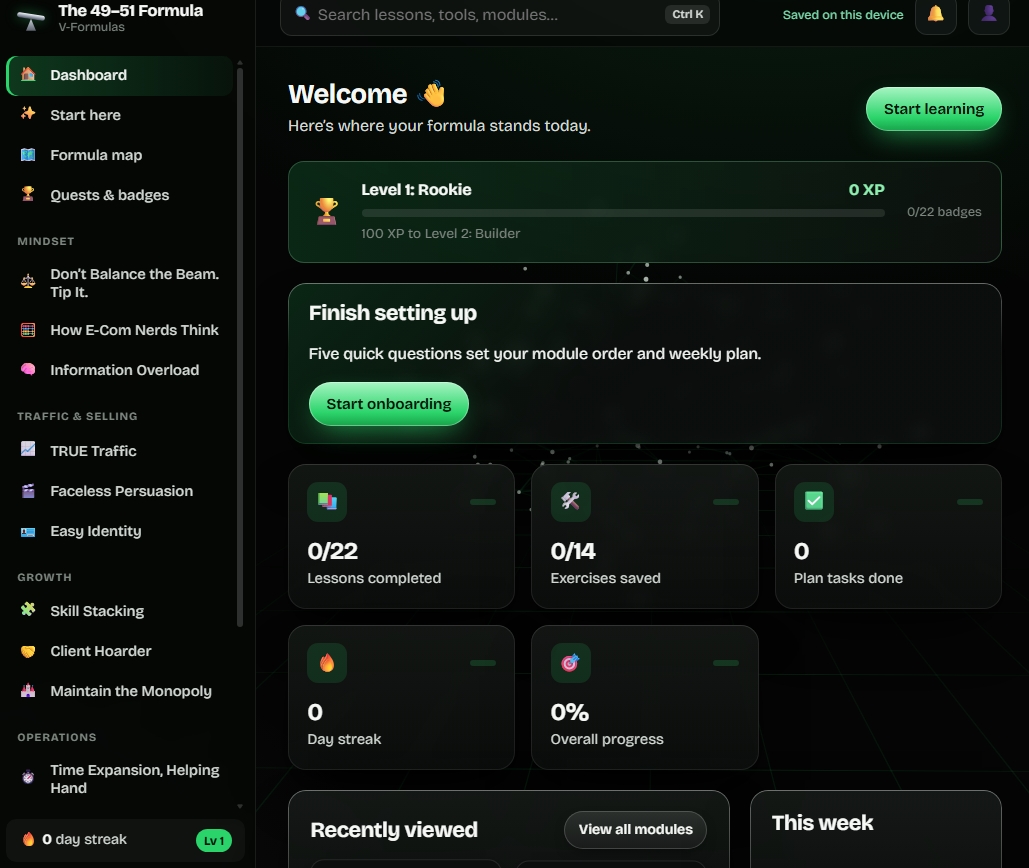
Task: Open the Faceless Persuasion module
Action: [x=119, y=491]
